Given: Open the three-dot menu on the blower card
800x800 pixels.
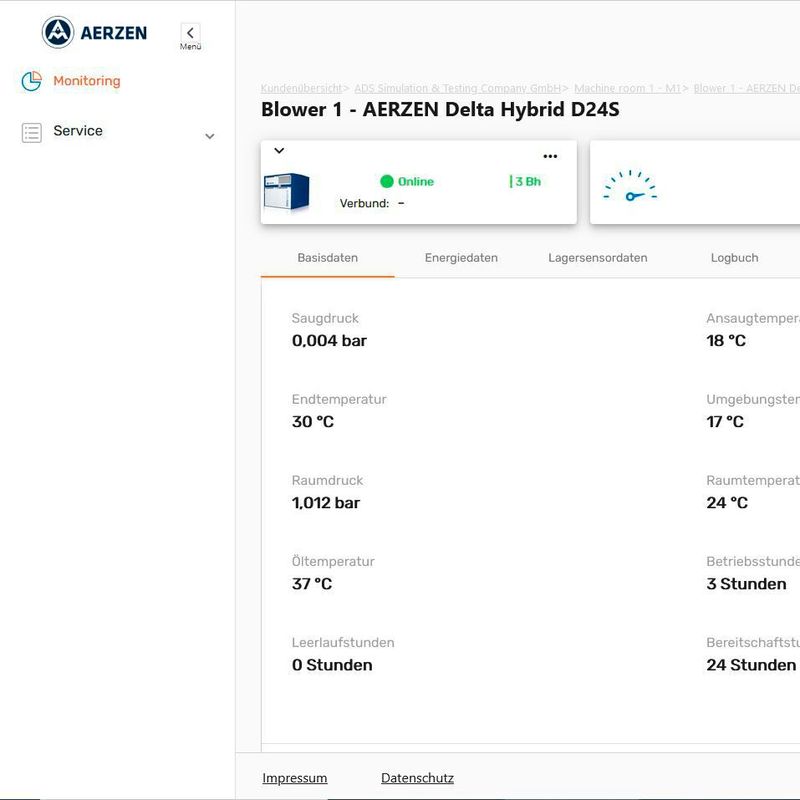Looking at the screenshot, I should [x=550, y=156].
